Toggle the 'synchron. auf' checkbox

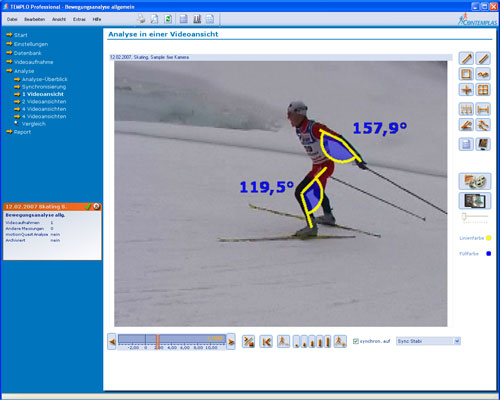click(356, 341)
